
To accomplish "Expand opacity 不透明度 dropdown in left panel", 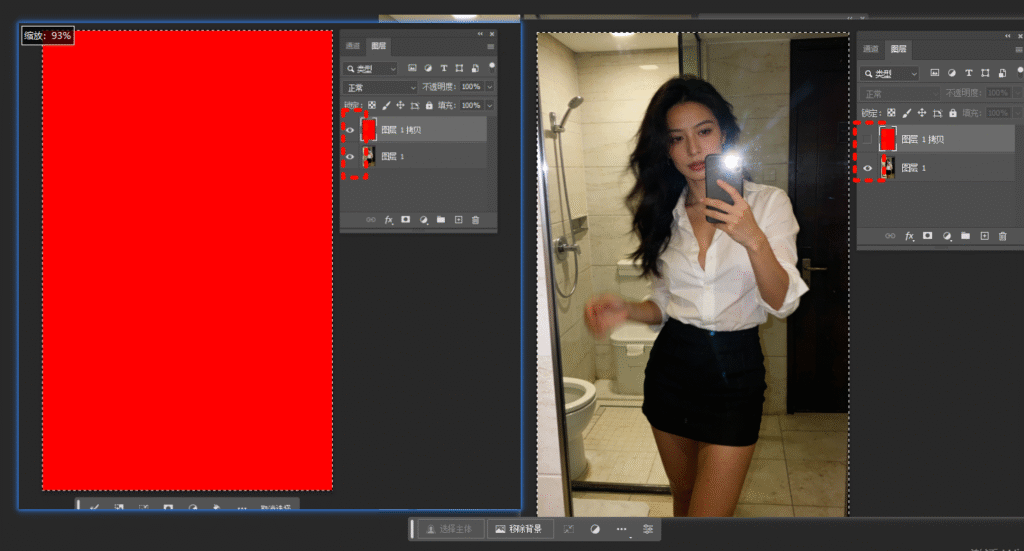I will click(x=490, y=88).
